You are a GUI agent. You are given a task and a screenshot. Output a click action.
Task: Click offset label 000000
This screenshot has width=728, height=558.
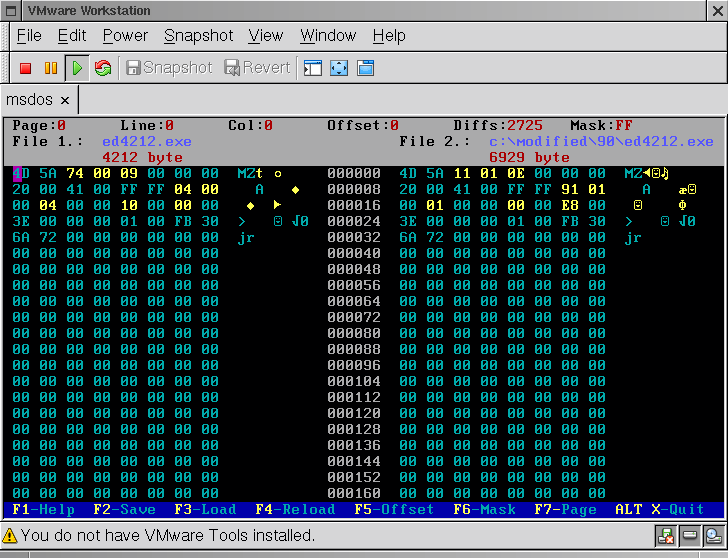tap(354, 174)
